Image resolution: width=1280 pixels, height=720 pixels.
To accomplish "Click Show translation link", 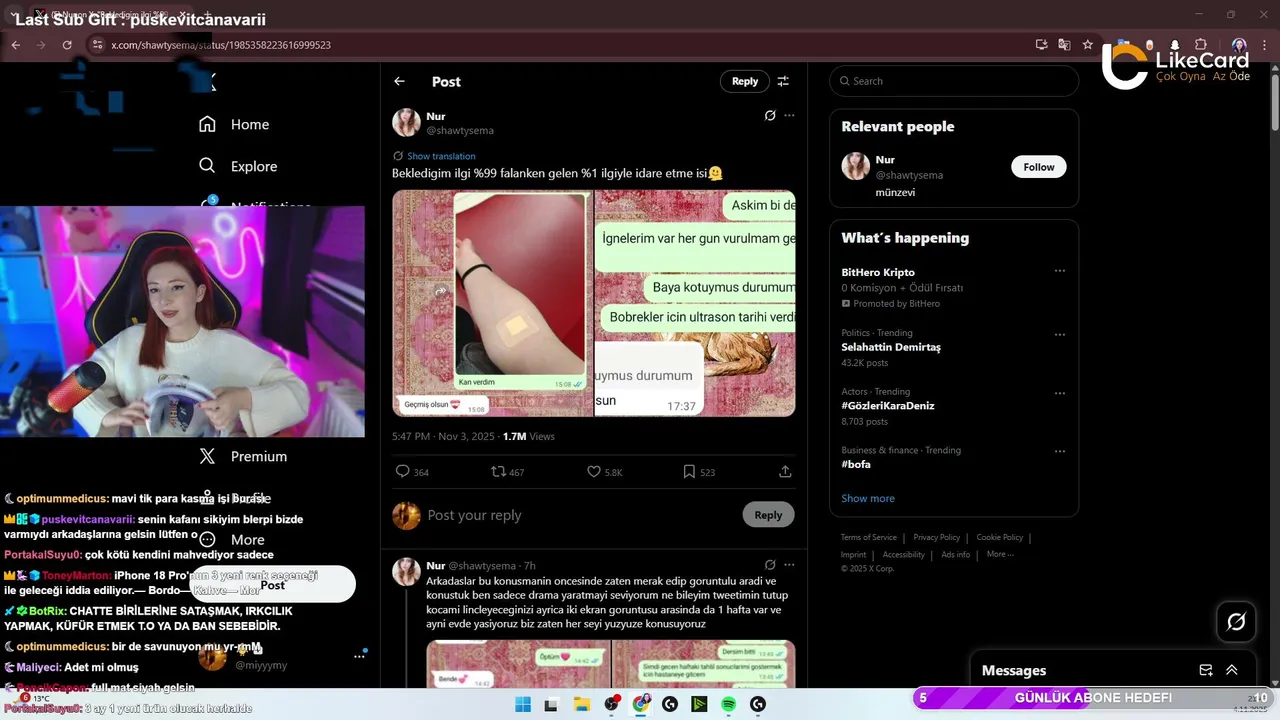I will [441, 156].
